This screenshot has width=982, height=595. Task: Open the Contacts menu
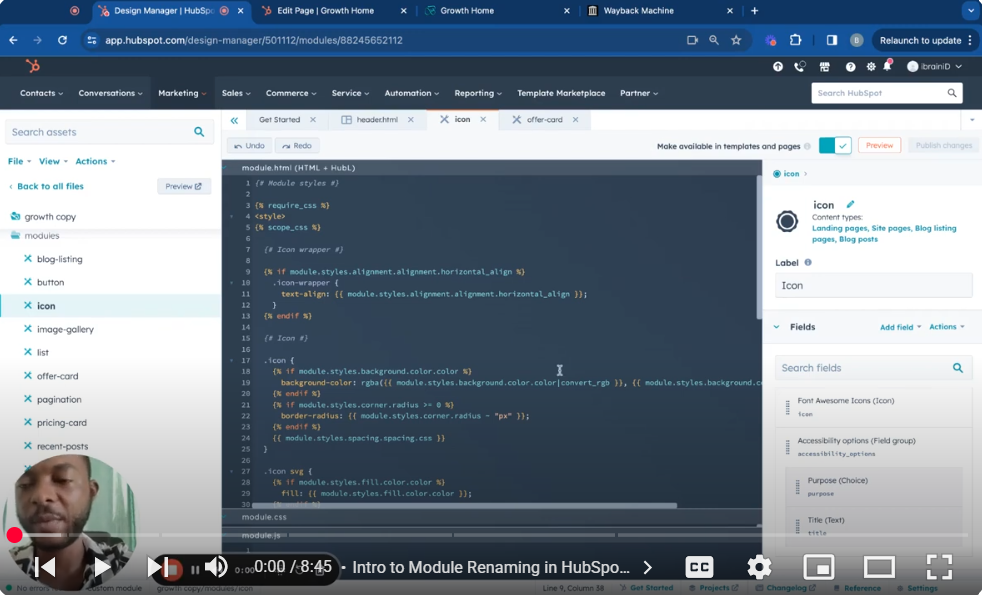click(41, 93)
